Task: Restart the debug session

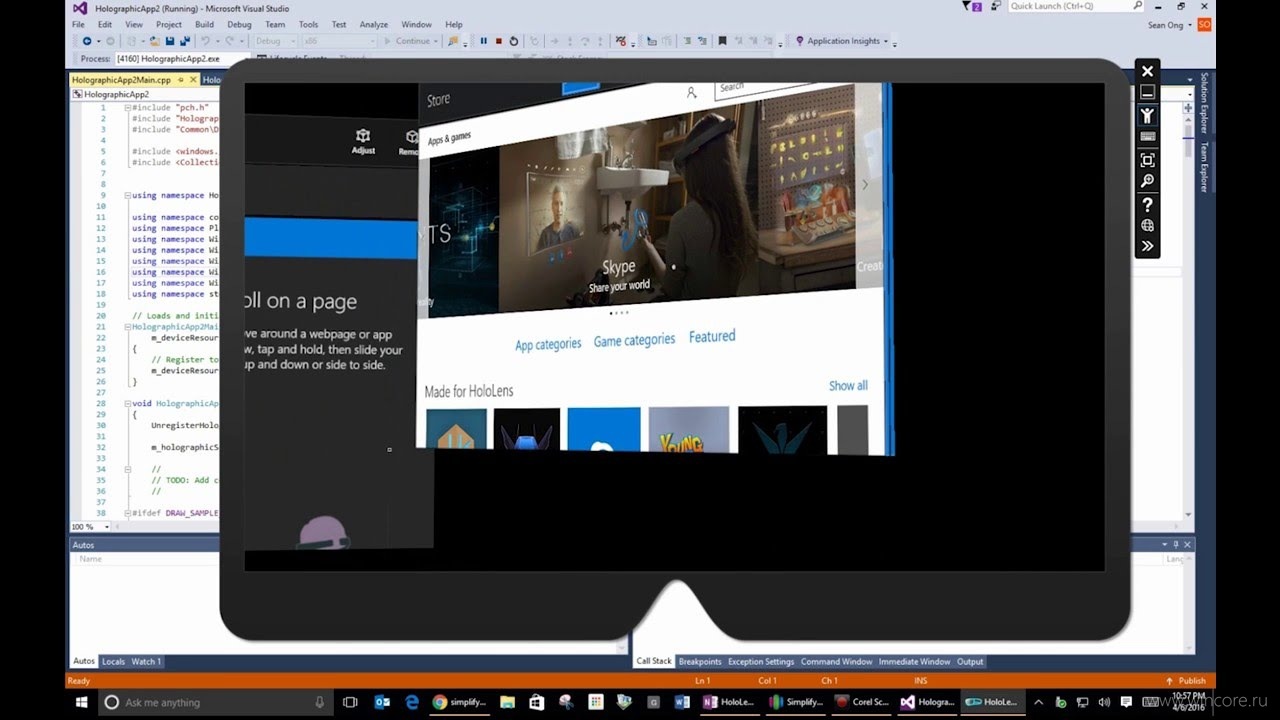Action: pos(514,41)
